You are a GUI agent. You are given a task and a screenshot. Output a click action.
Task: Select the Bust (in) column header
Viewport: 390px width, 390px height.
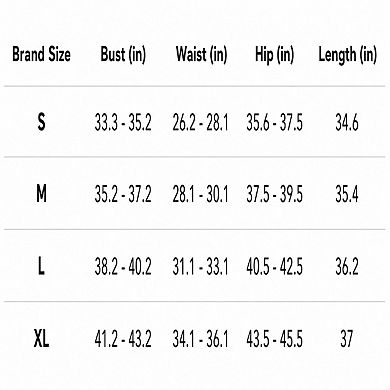(123, 55)
